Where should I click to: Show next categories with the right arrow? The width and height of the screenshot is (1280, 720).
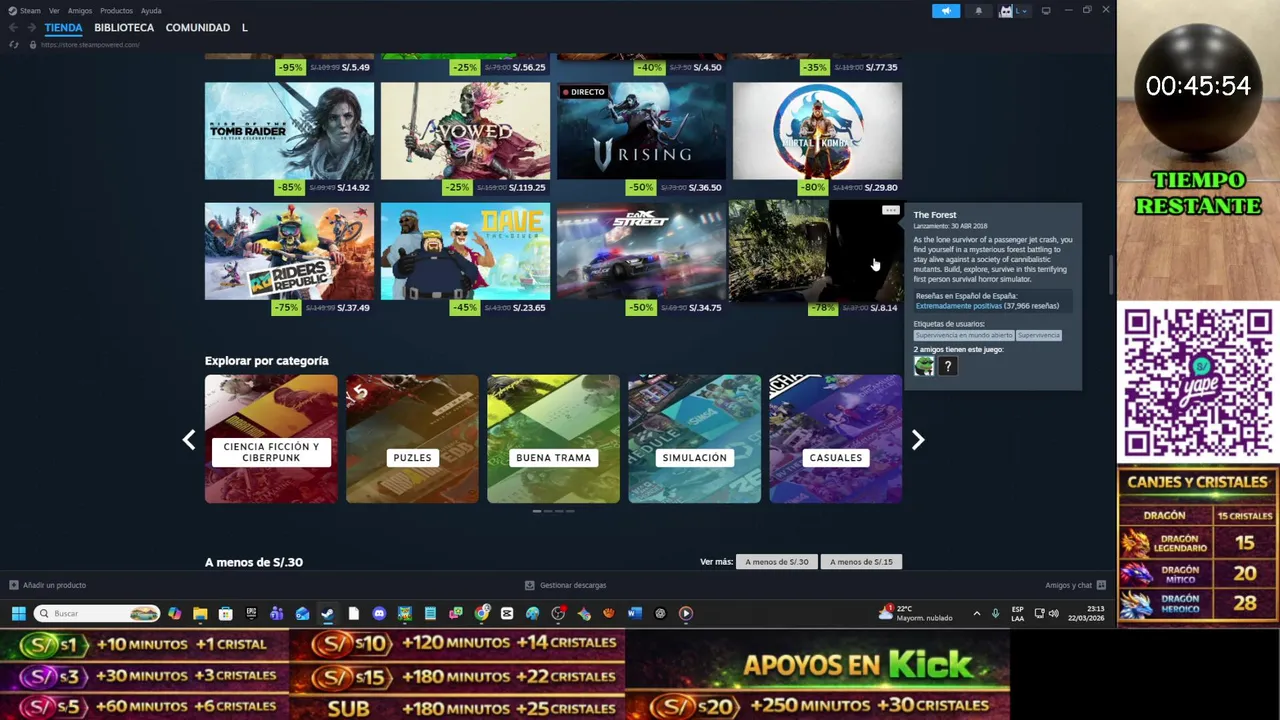pyautogui.click(x=918, y=439)
